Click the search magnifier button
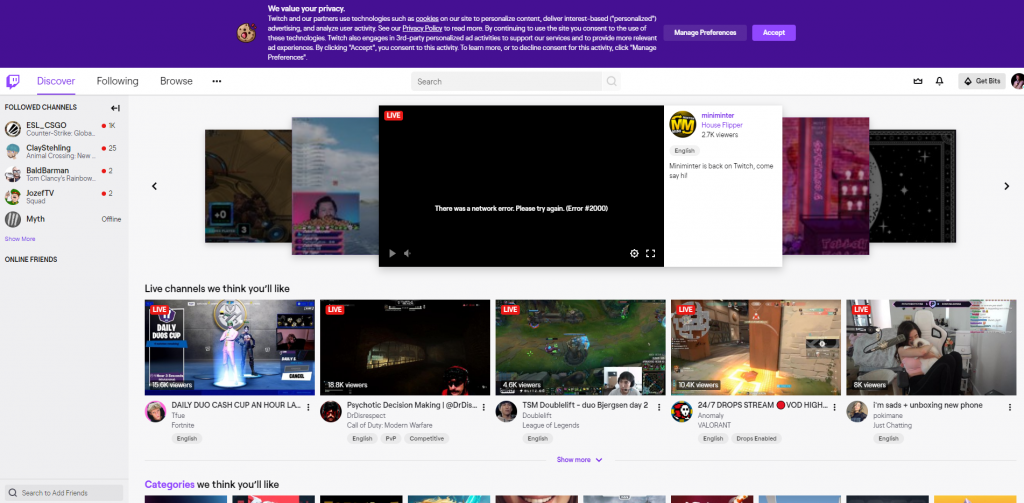Image resolution: width=1024 pixels, height=503 pixels. click(611, 82)
